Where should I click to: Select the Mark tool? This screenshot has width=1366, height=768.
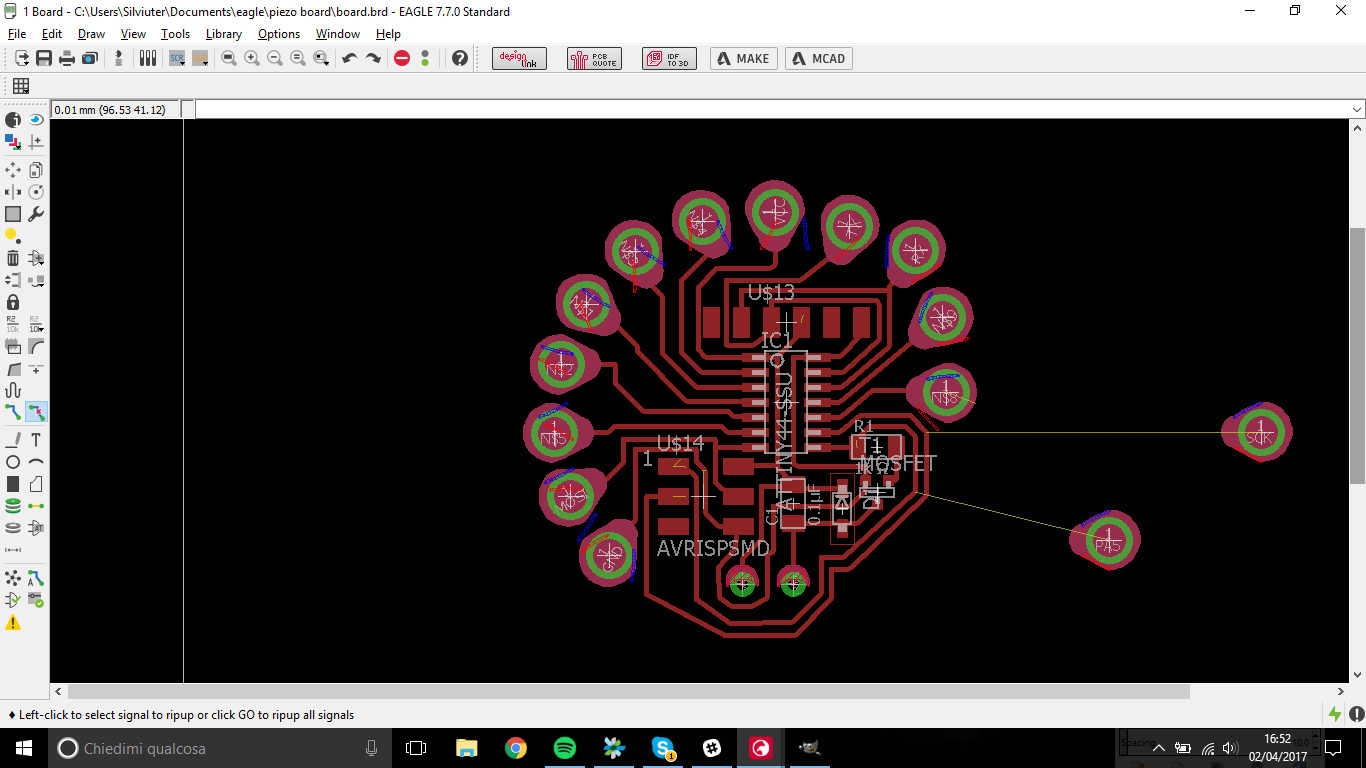click(36, 142)
